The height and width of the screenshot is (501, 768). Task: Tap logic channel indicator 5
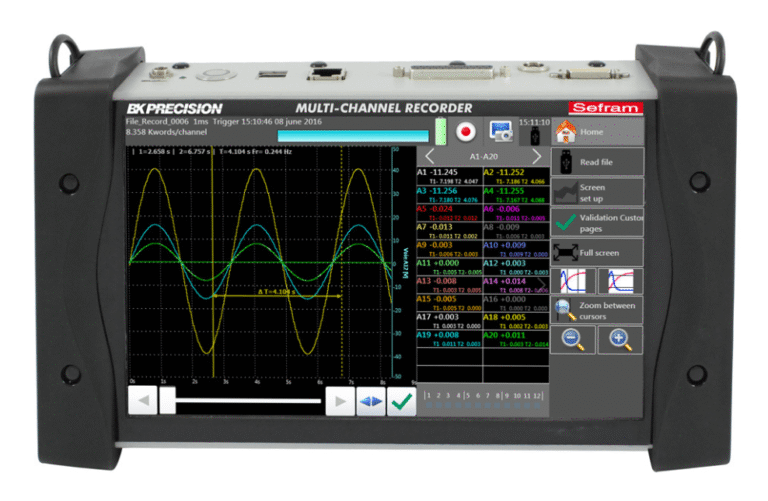468,399
